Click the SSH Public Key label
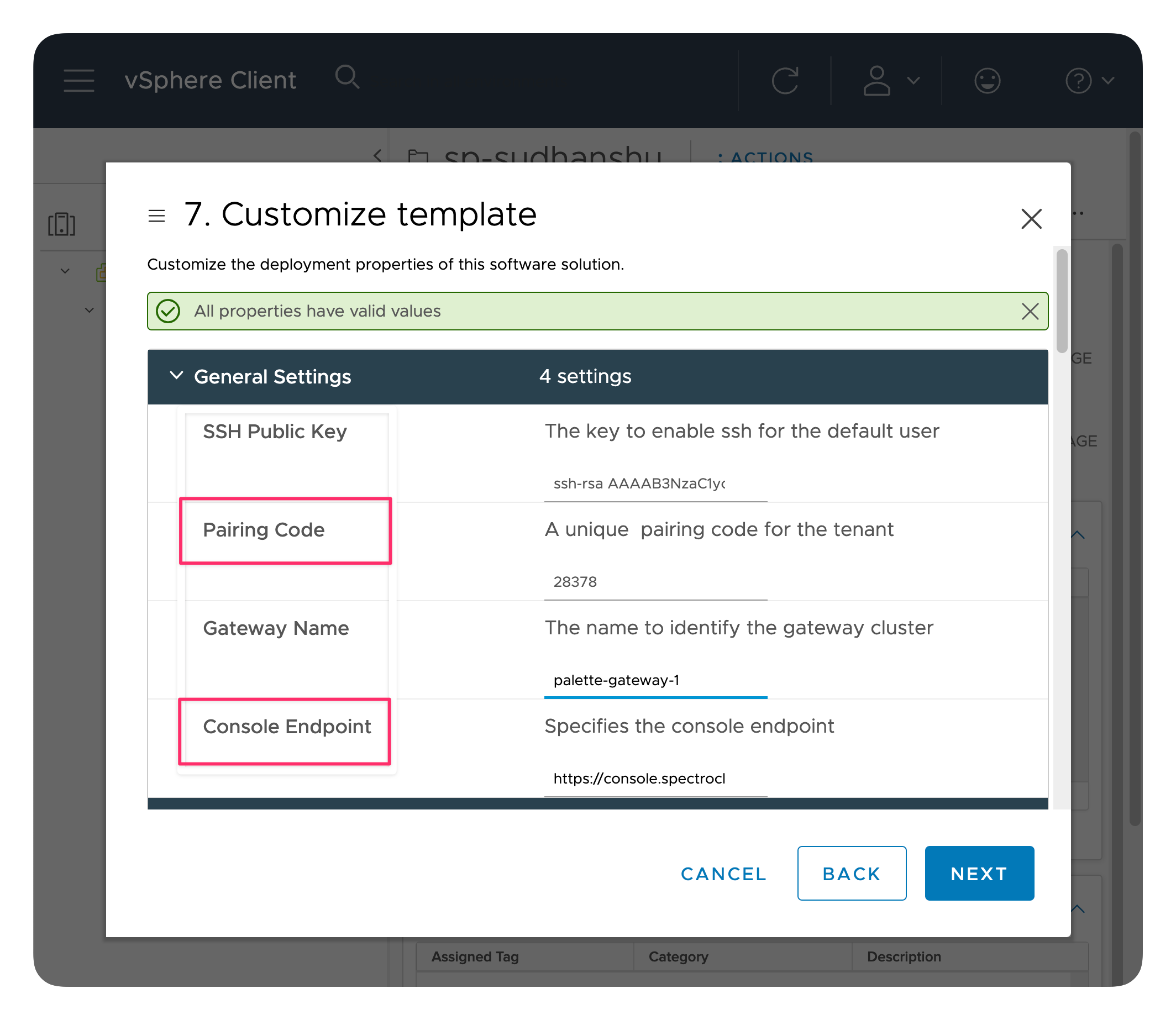Screen dimensions: 1176x1020 tap(275, 432)
